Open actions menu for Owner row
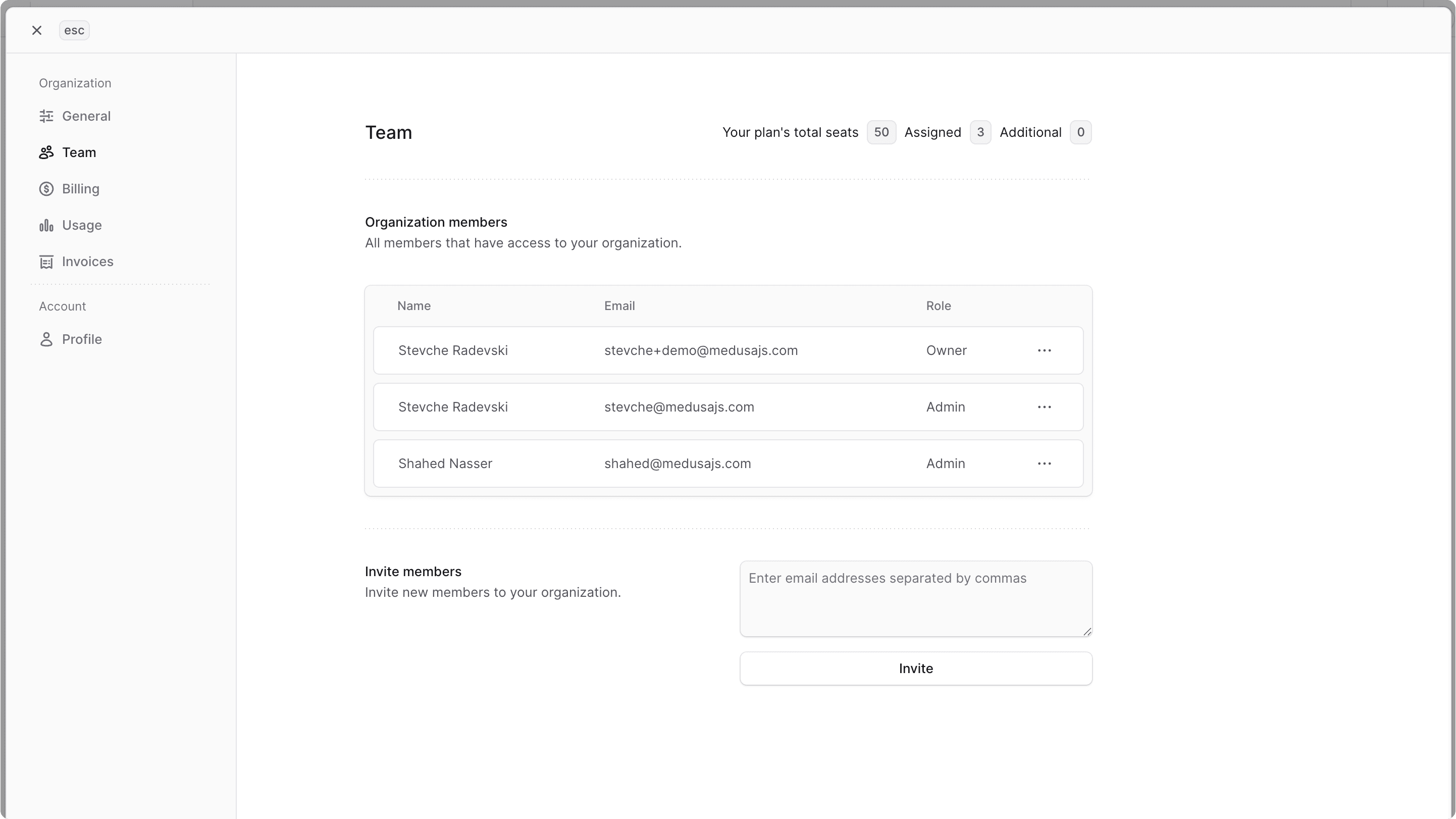This screenshot has width=1456, height=819. click(x=1044, y=350)
